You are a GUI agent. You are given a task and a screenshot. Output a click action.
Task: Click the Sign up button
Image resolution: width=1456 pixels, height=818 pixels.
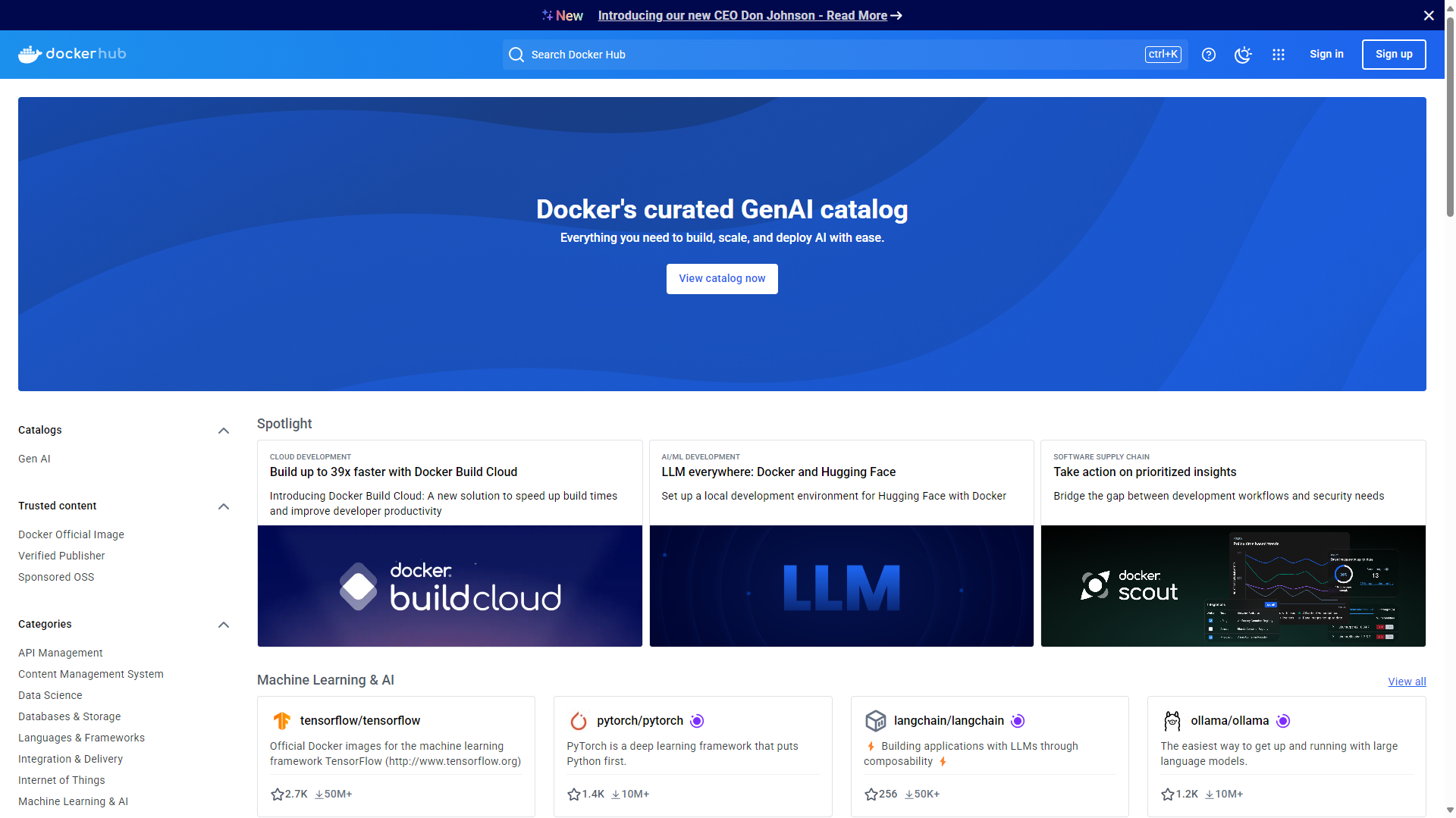coord(1394,55)
